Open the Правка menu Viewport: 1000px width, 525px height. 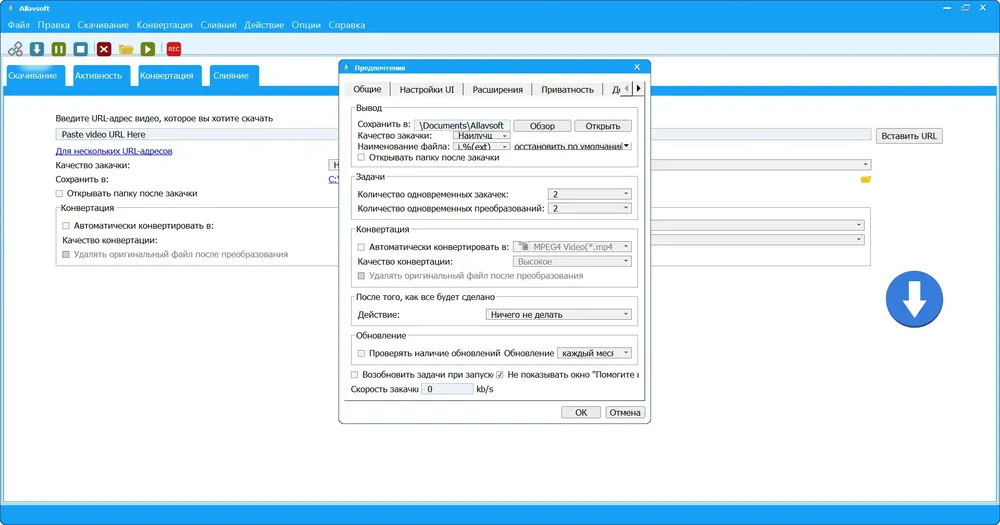(54, 25)
